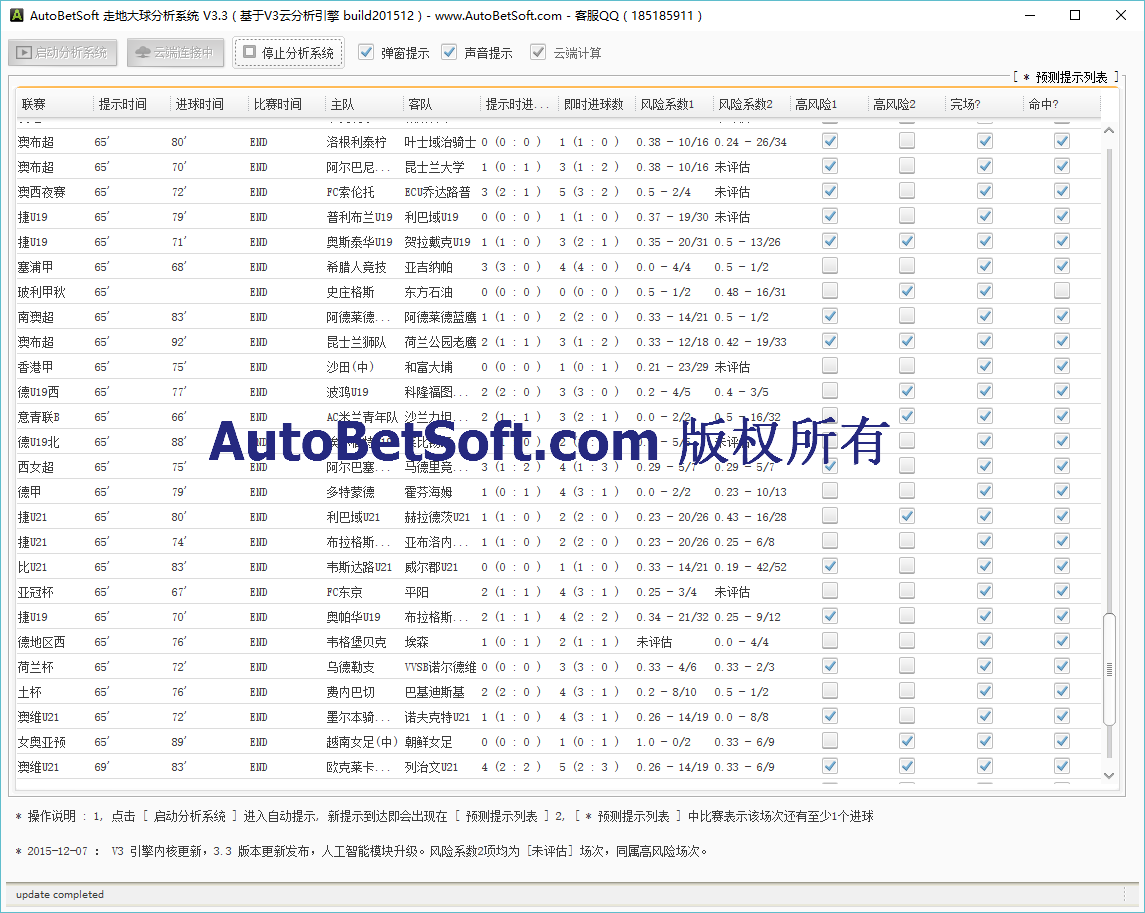Toggle the 云端计算 checkbox
The image size is (1145, 913).
point(538,52)
